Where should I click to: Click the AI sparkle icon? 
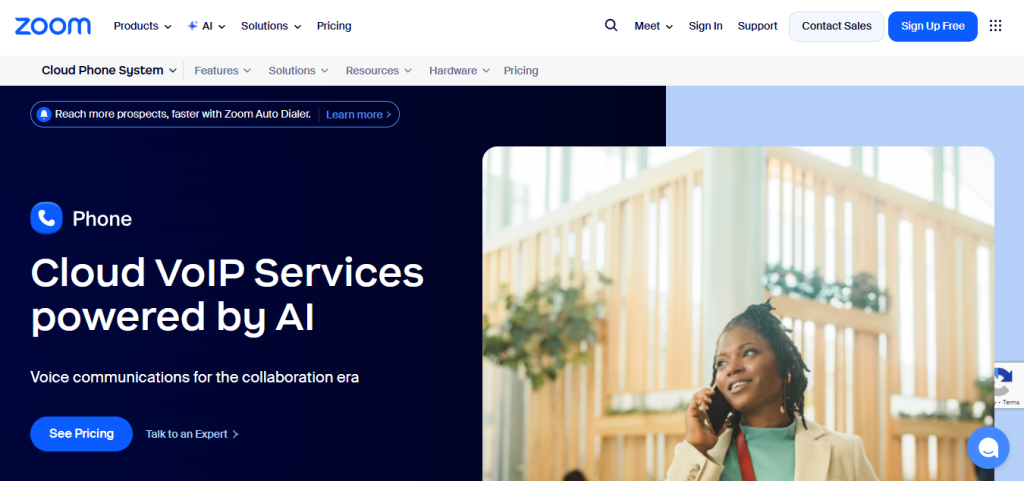(x=193, y=26)
